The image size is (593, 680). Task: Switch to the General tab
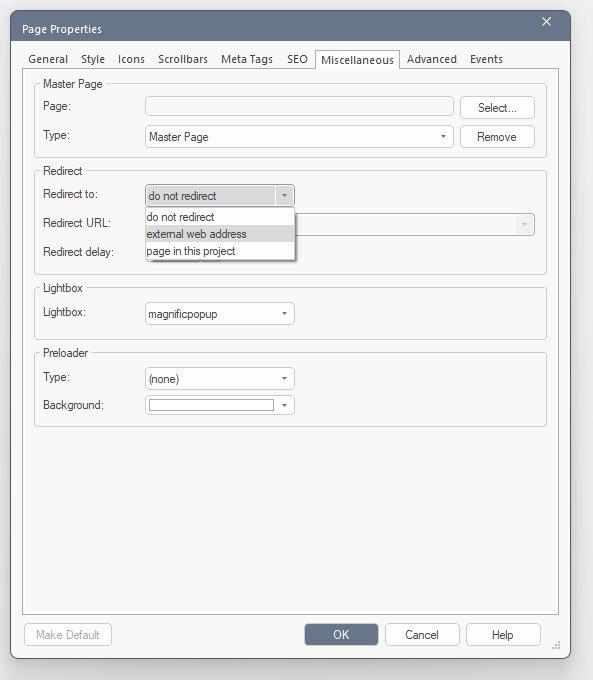(x=48, y=59)
